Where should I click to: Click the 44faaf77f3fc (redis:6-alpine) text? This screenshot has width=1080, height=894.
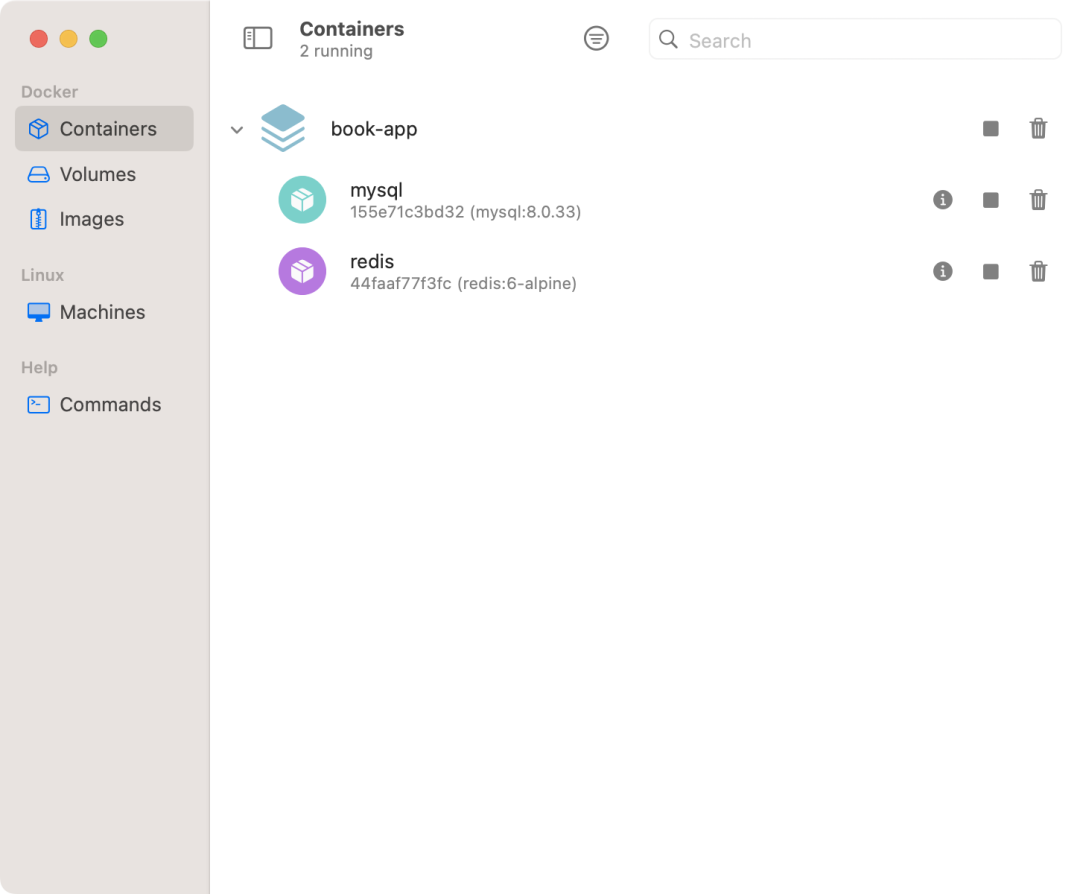(464, 284)
